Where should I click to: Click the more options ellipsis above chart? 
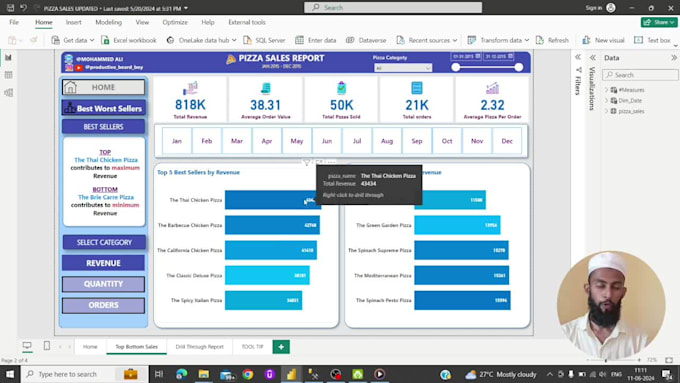[332, 162]
